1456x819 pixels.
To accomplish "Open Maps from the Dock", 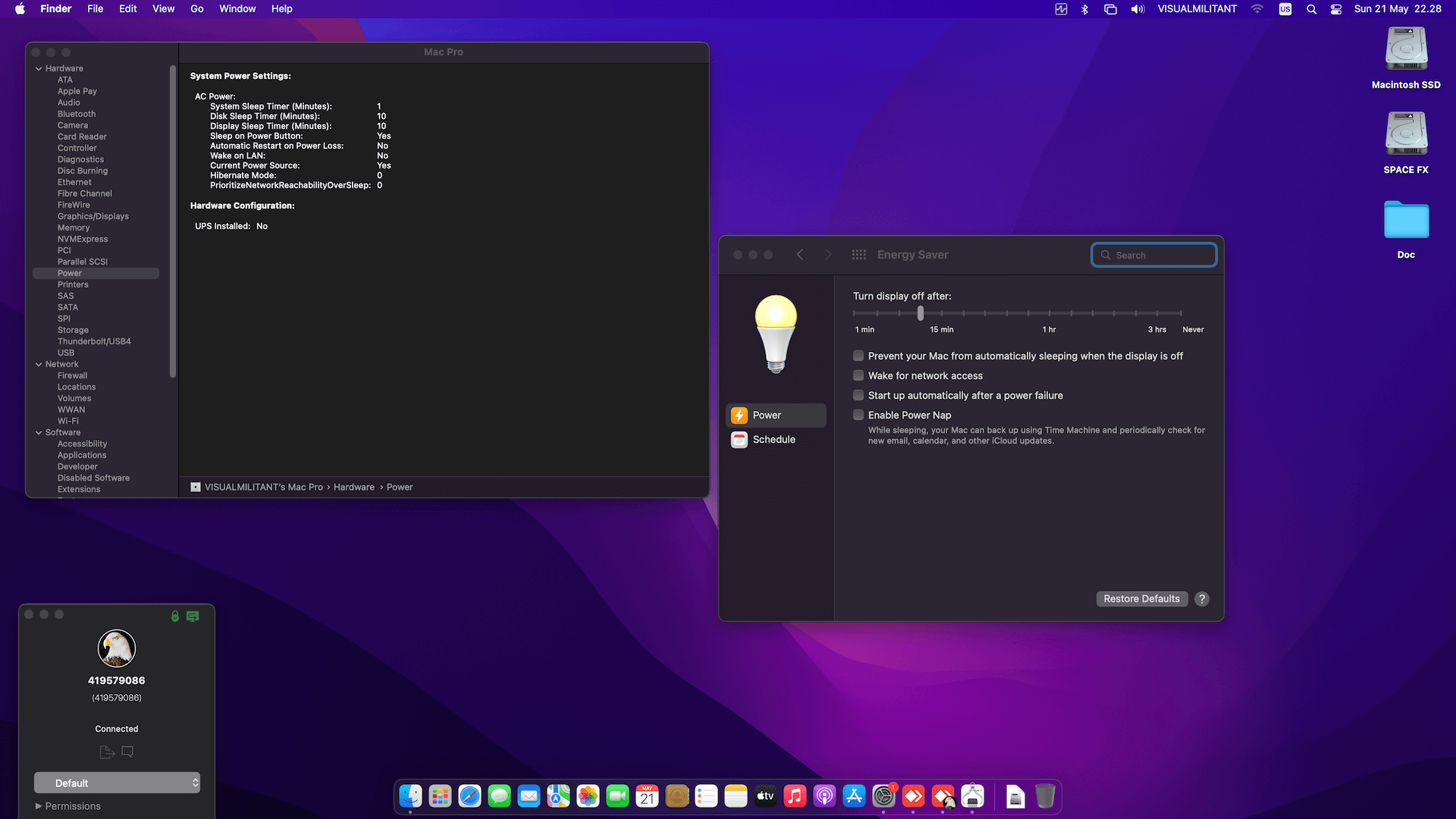I will [558, 796].
